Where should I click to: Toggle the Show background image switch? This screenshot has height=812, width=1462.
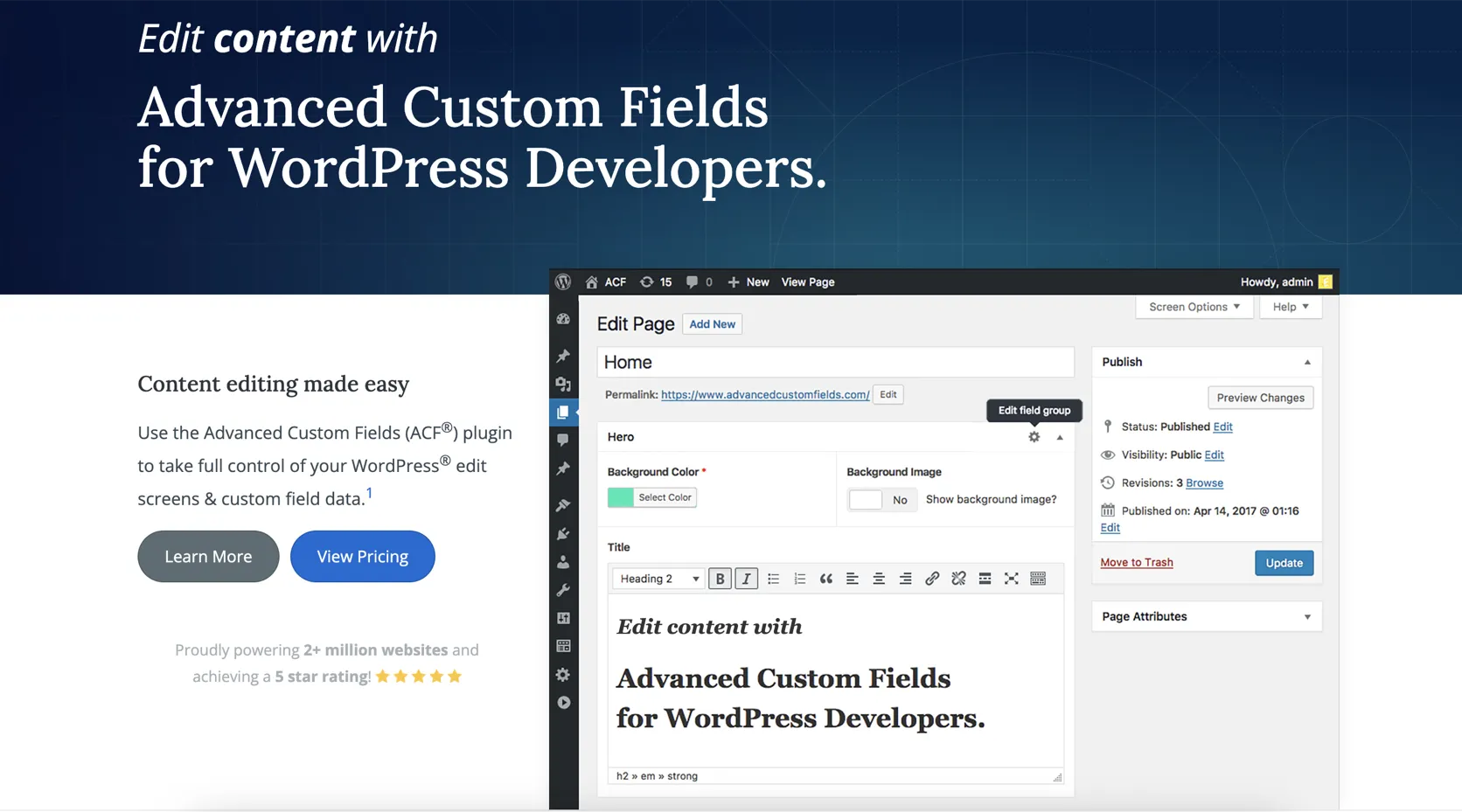point(882,500)
